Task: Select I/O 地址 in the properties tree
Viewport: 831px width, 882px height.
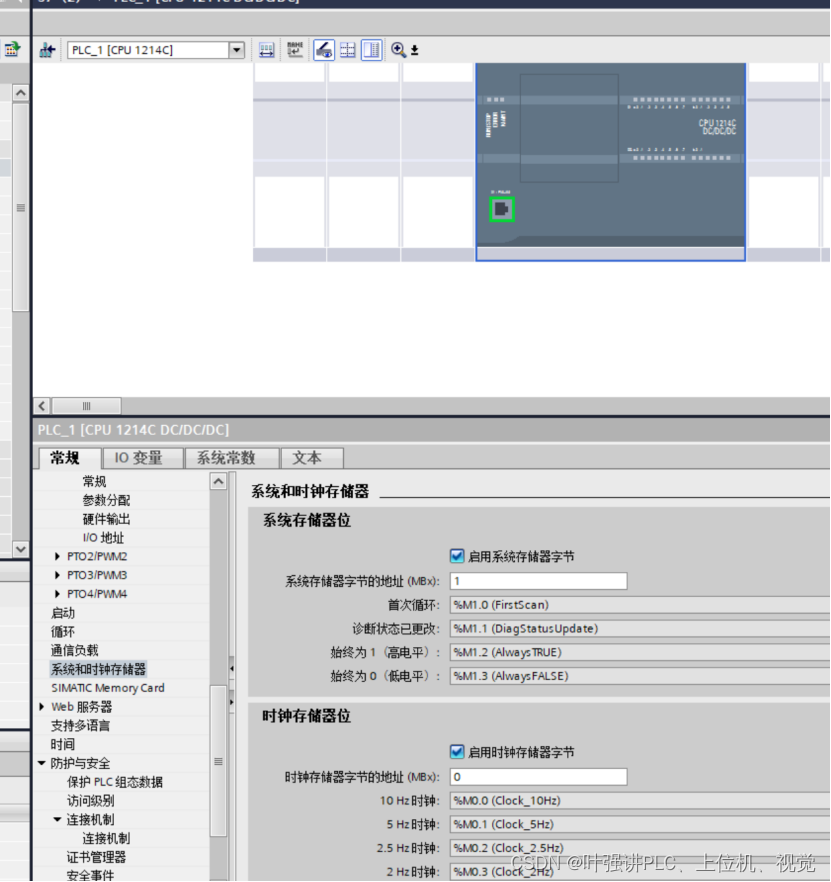Action: click(x=103, y=538)
